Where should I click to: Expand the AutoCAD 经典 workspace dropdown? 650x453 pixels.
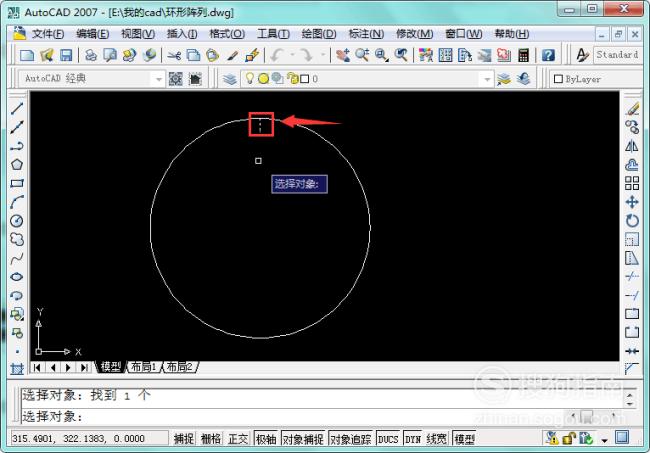coord(158,79)
